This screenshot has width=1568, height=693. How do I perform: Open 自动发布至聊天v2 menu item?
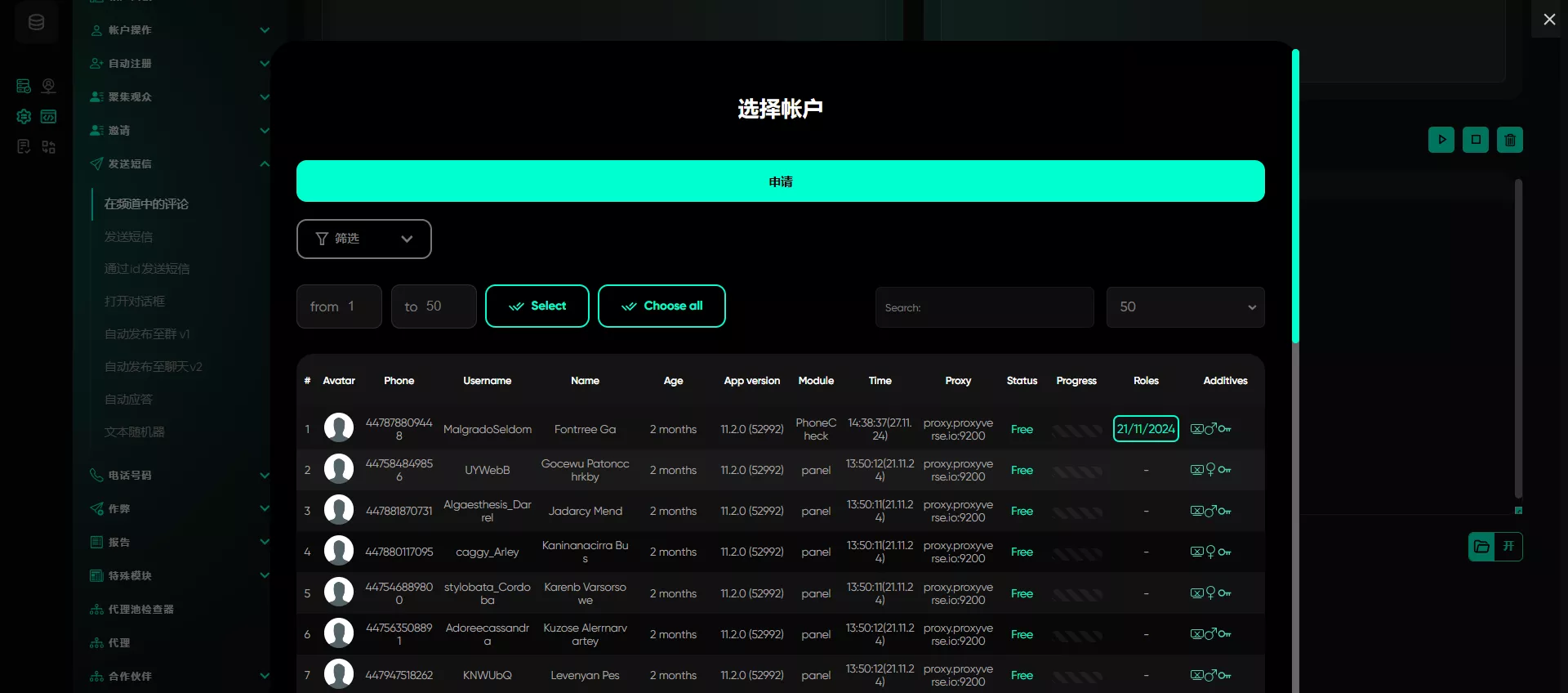tap(154, 367)
